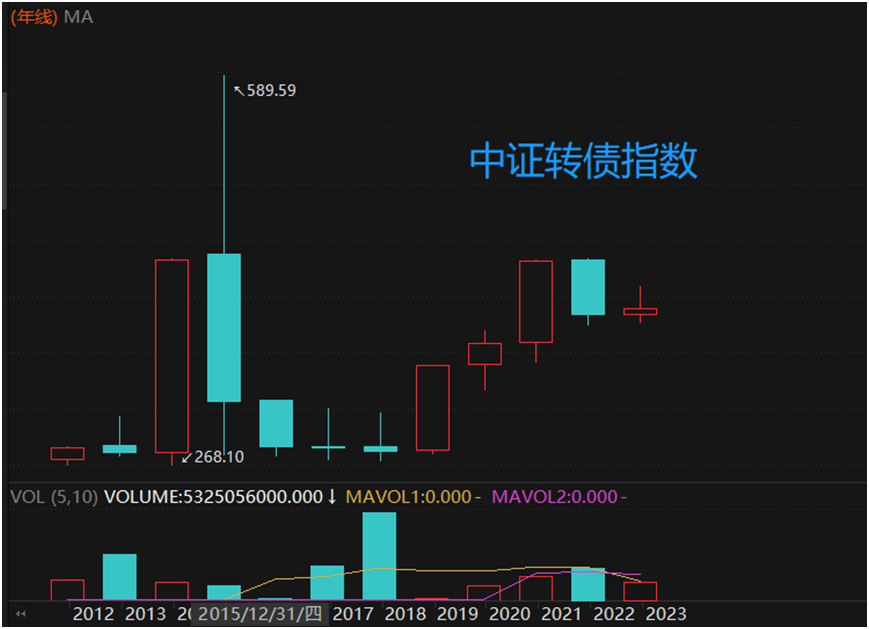Click the red 2021 volume bar
Viewport: 869px width, 629px height.
tap(536, 589)
